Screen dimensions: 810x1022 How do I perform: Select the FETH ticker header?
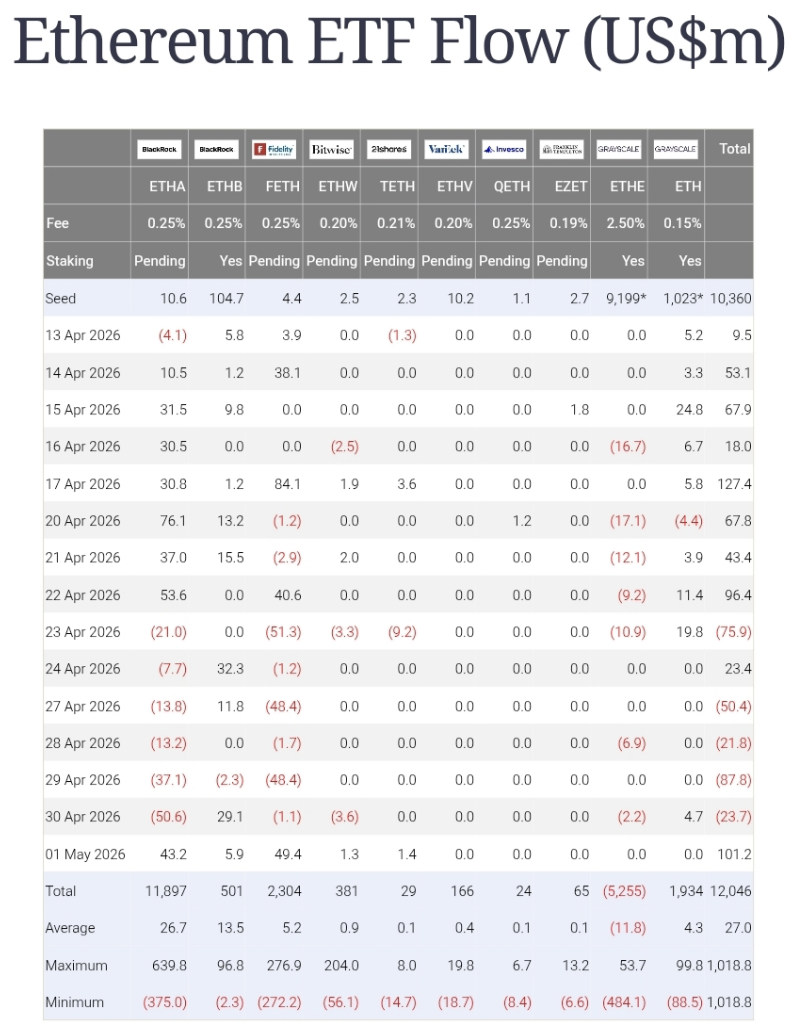coord(283,186)
